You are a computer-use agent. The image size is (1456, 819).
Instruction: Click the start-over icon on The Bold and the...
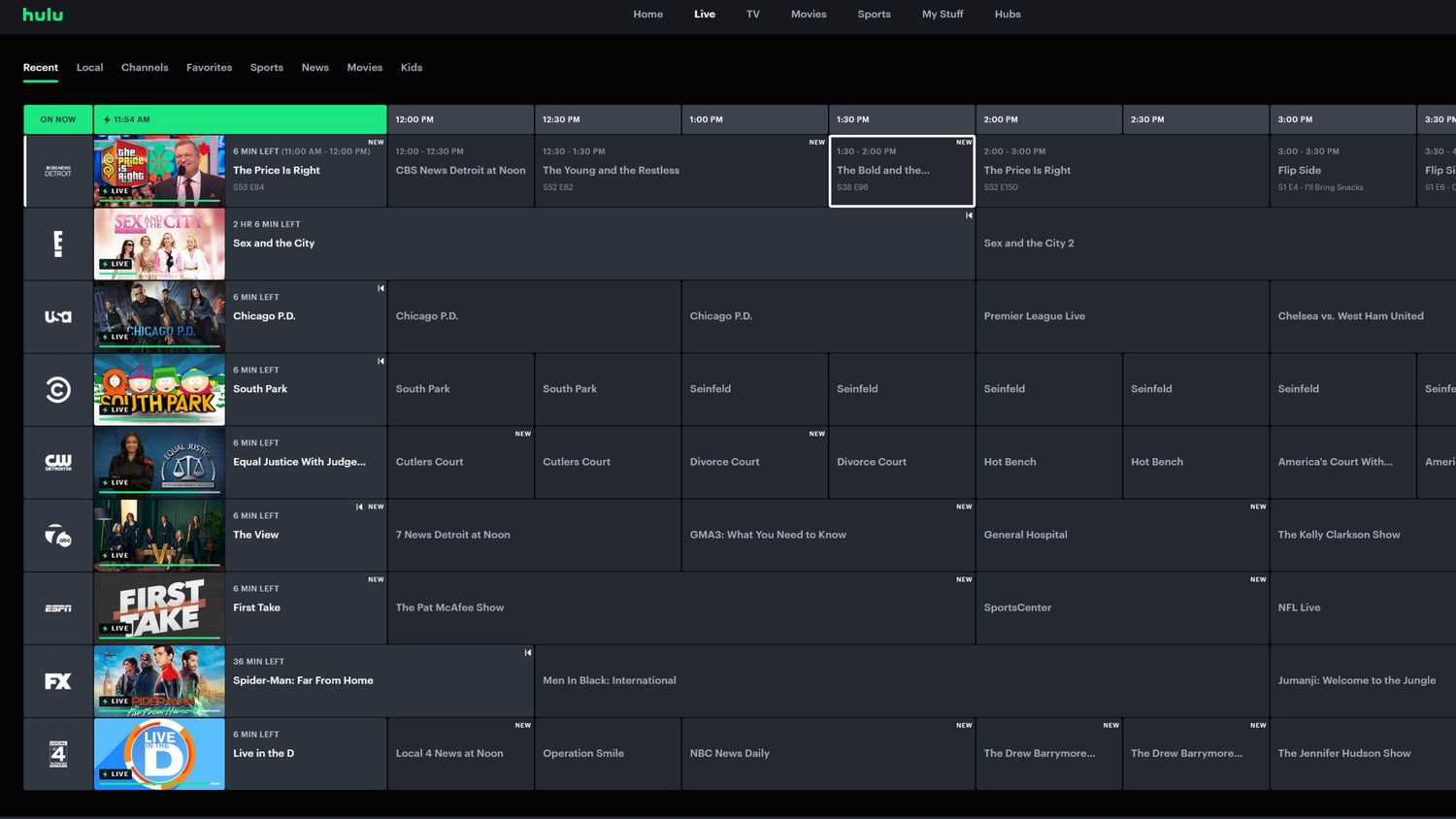(968, 214)
